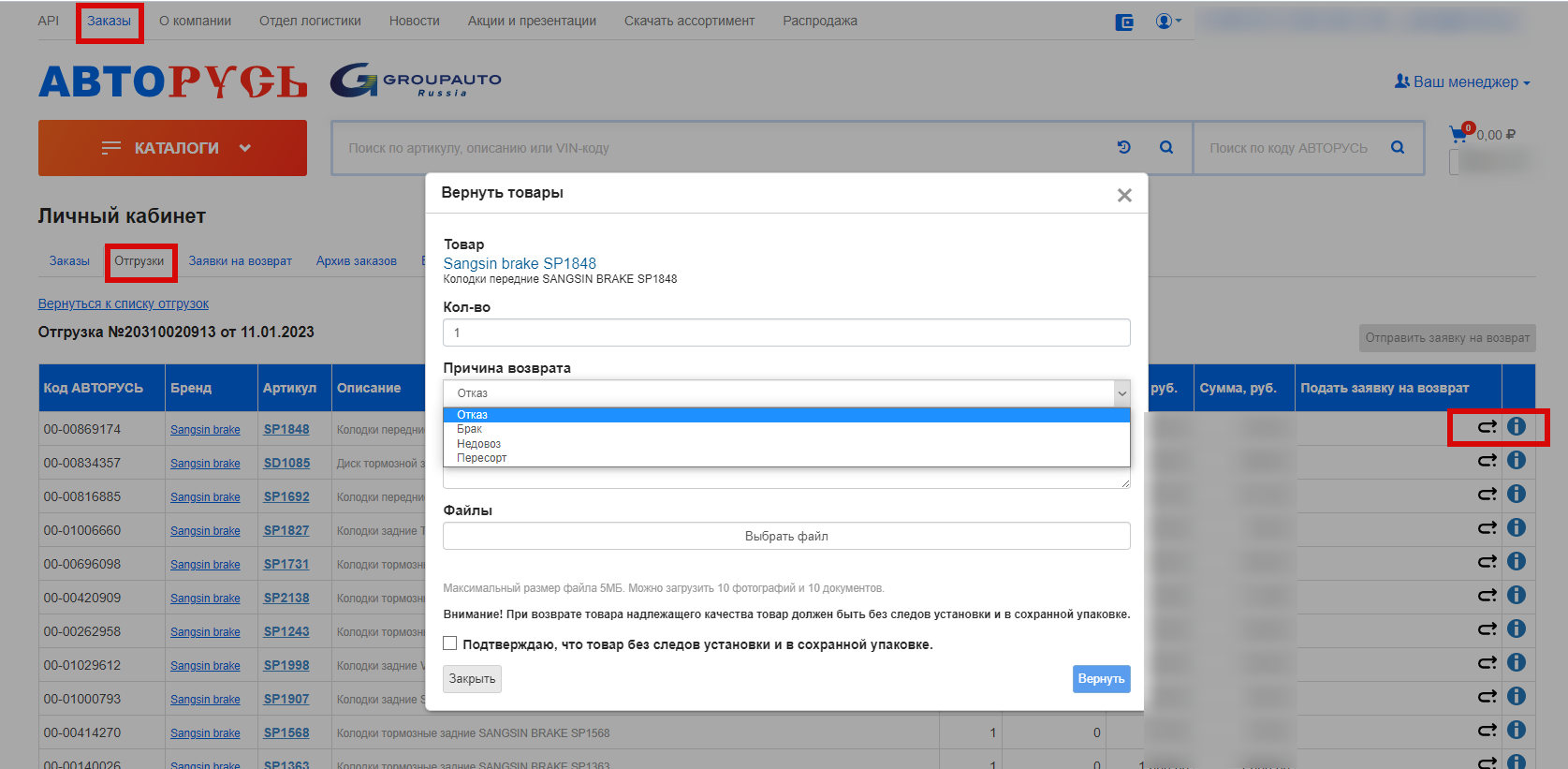Open info icon for row 00-00262958
1568x769 pixels.
[1517, 629]
